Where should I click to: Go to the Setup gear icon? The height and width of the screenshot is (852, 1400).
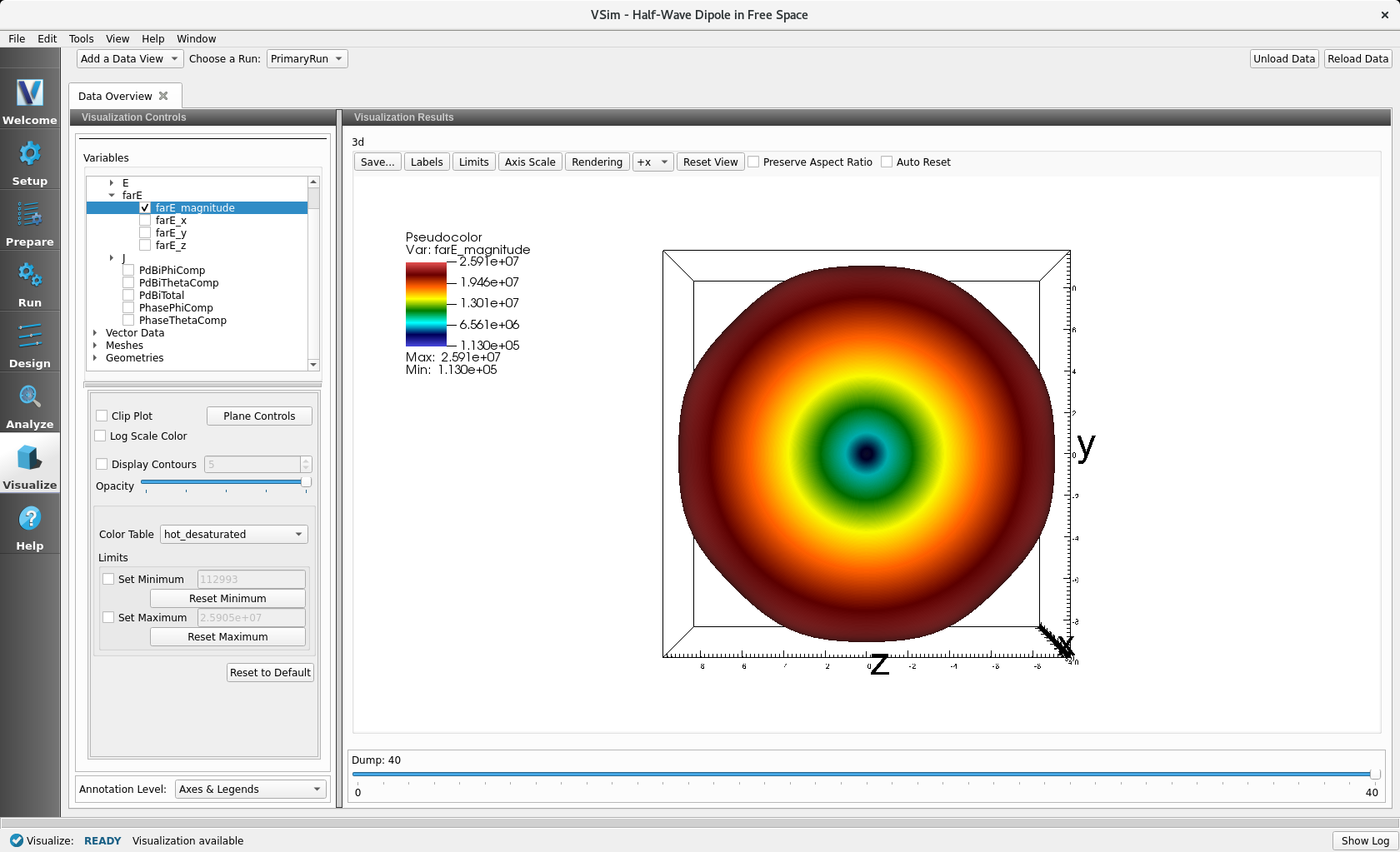(30, 154)
